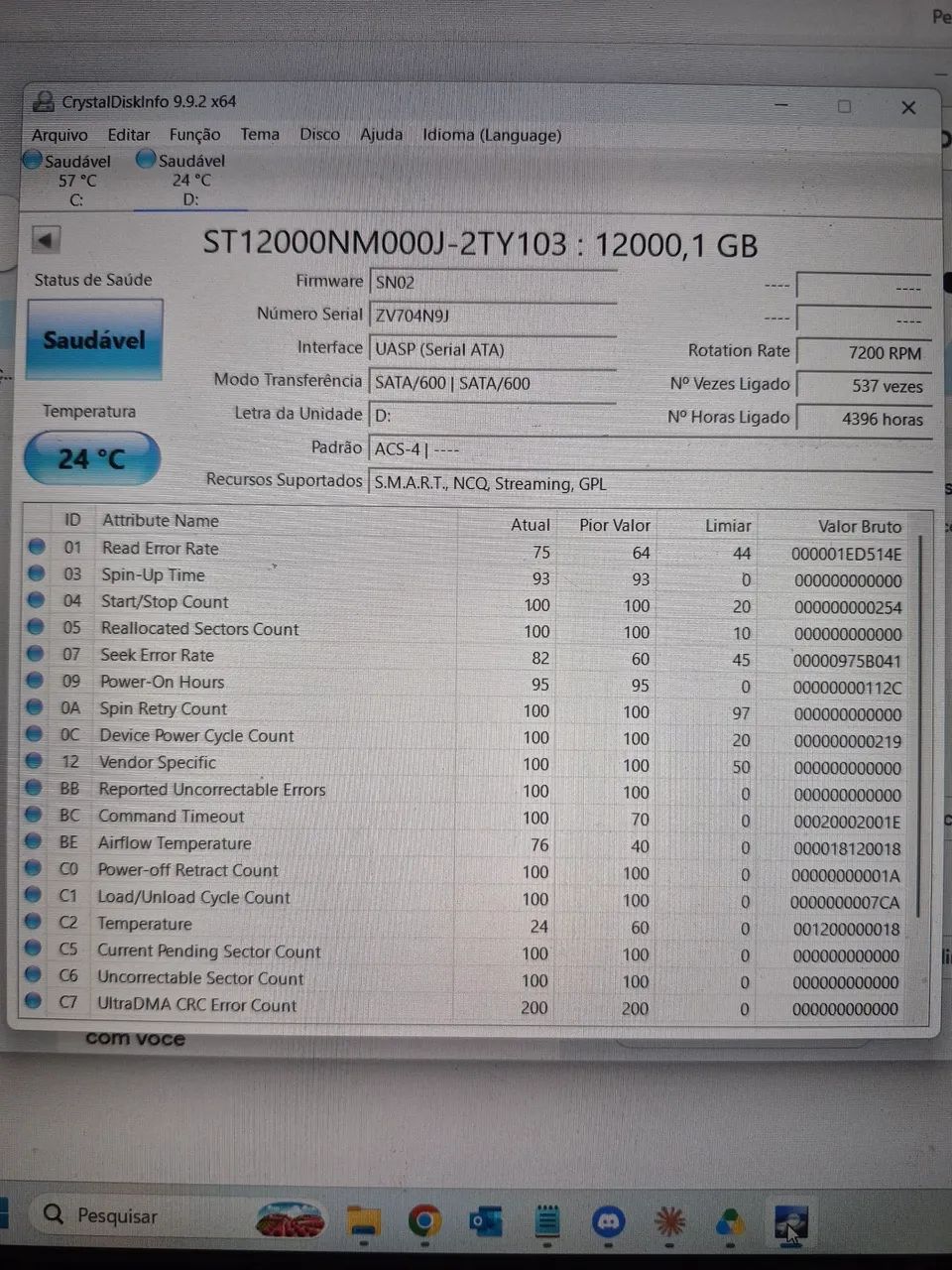This screenshot has height=1270, width=952.
Task: Open the Ajuda menu
Action: click(381, 134)
